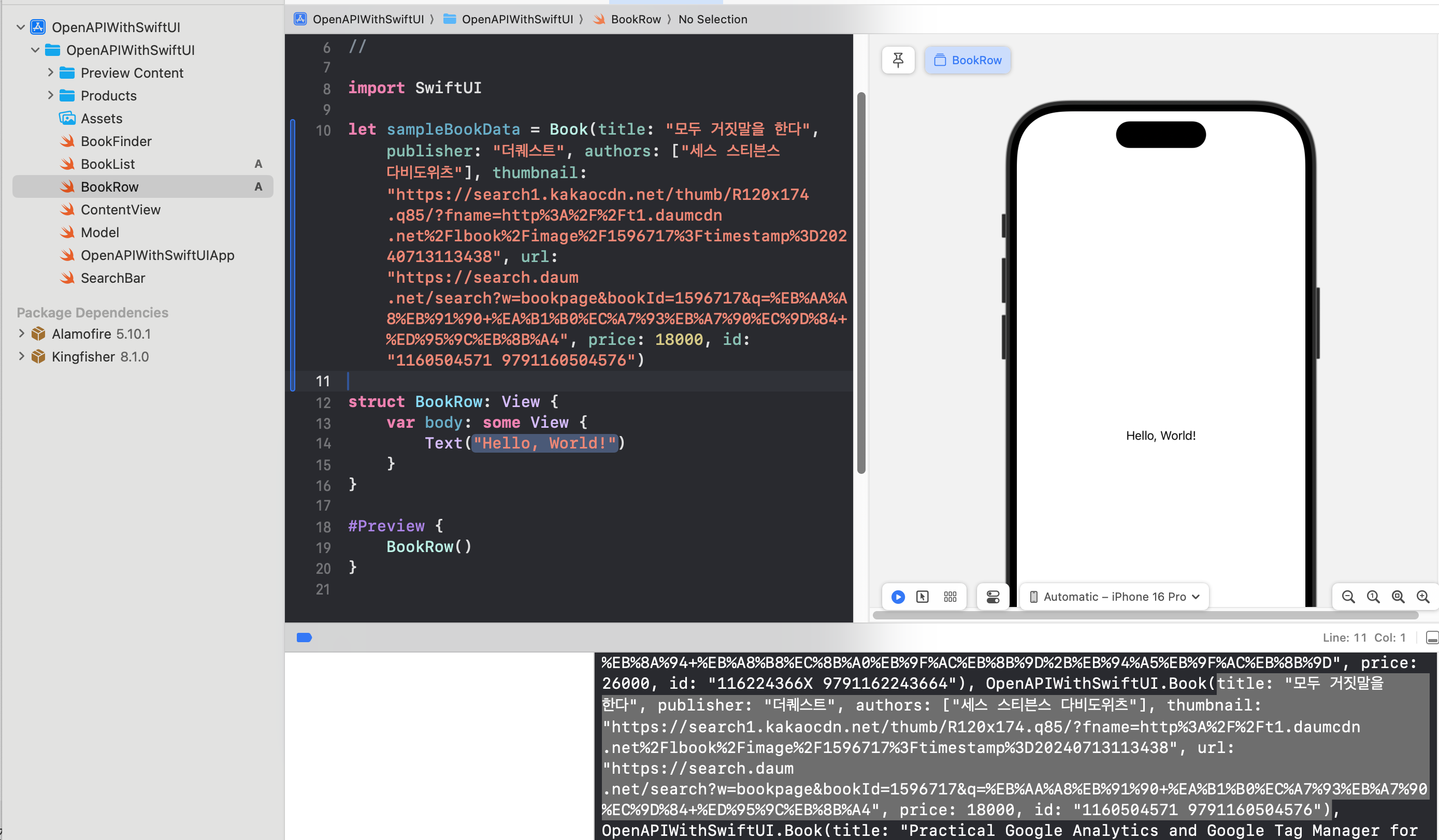
Task: Open the SearchBar swift file
Action: click(x=112, y=278)
